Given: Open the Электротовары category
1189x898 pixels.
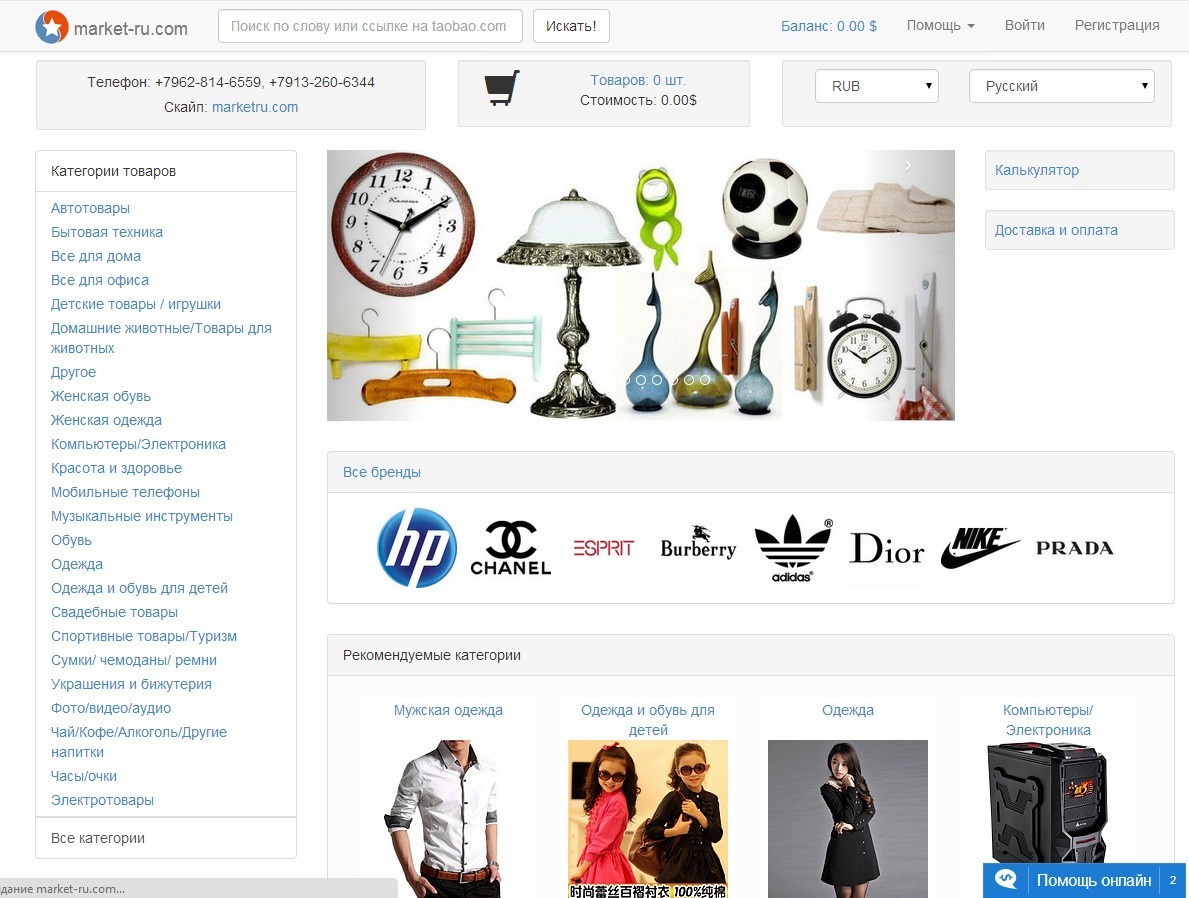Looking at the screenshot, I should 102,800.
